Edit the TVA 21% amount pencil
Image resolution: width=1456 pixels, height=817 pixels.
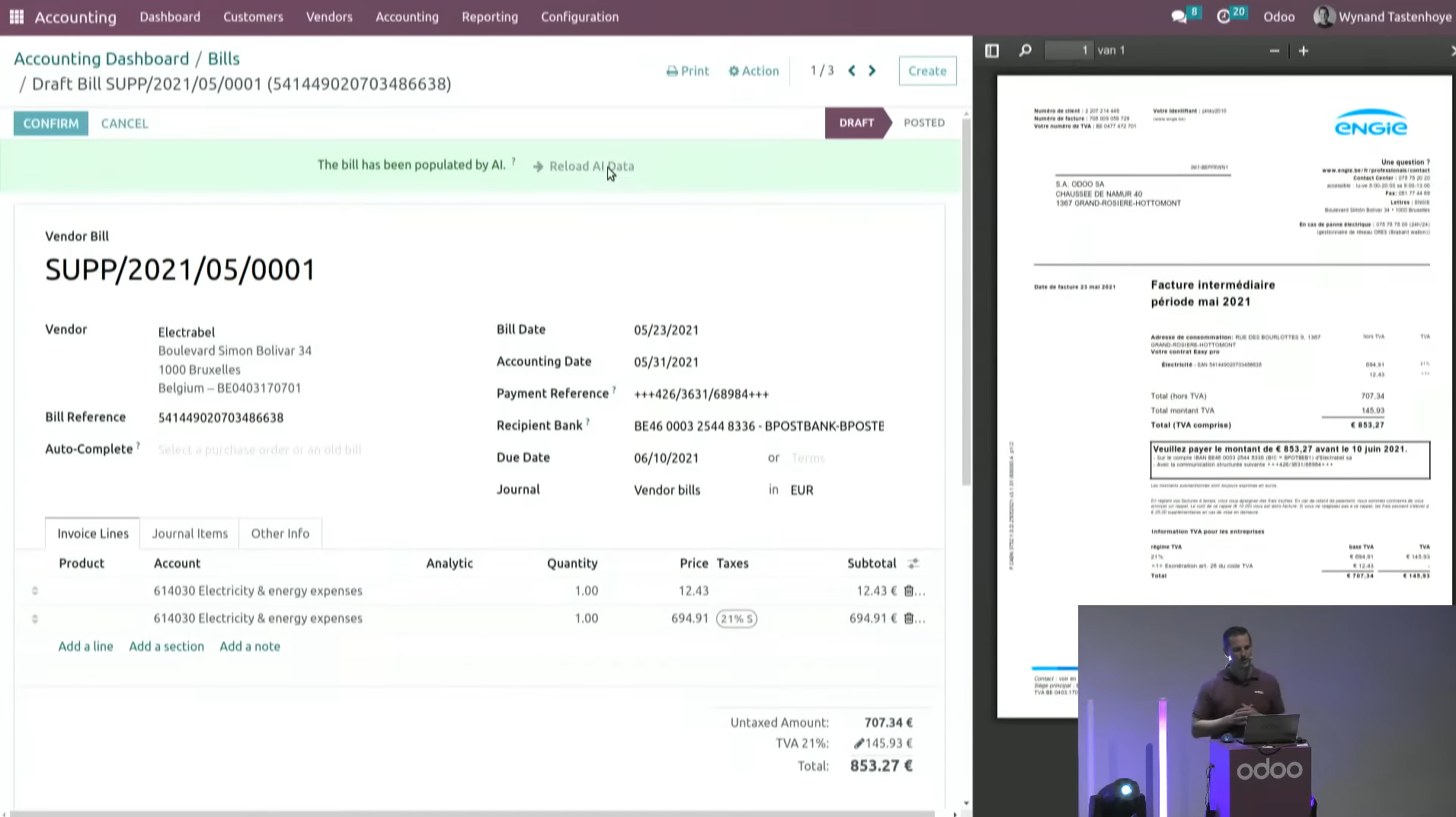click(x=859, y=744)
